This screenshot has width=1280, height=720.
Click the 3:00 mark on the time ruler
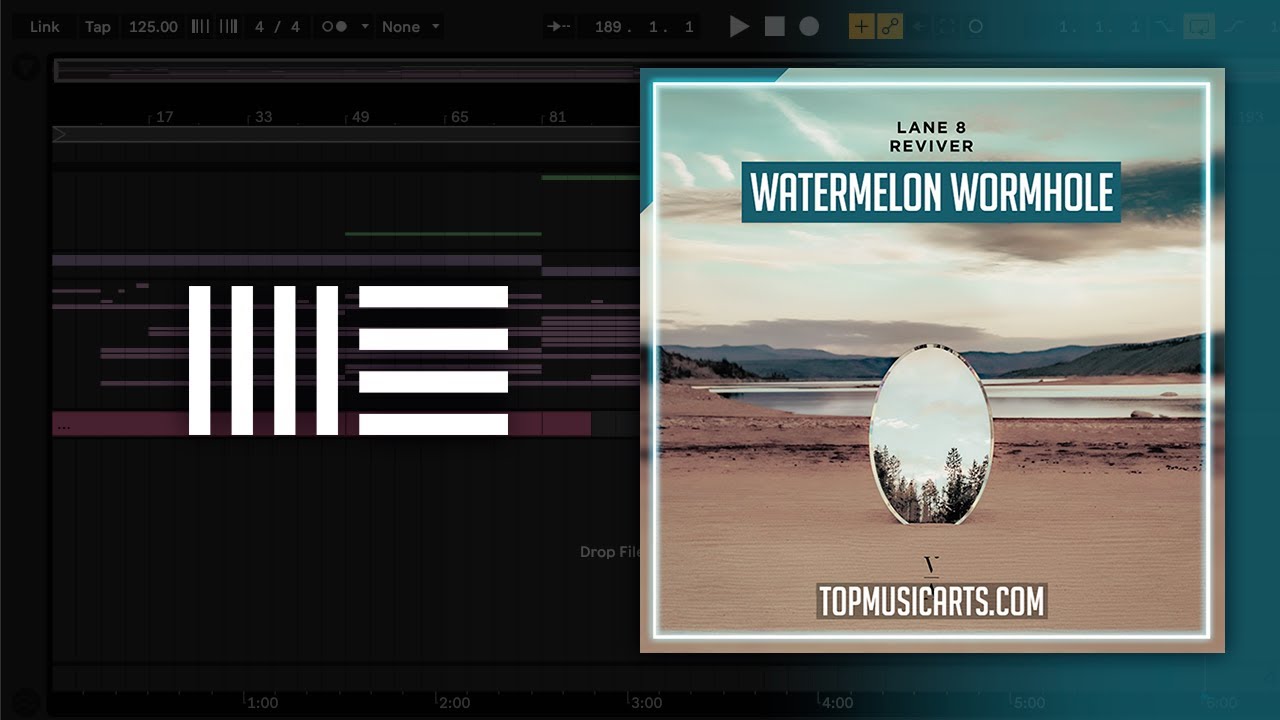(x=646, y=703)
